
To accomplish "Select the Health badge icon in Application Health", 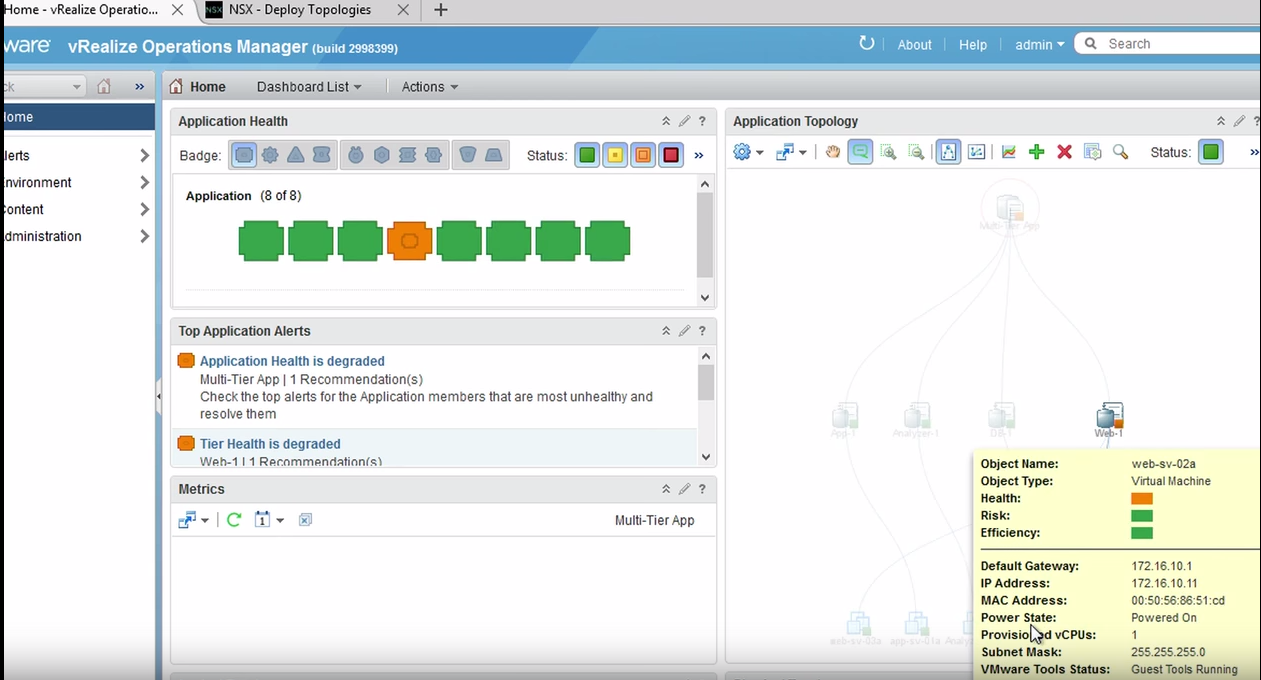I will pos(244,155).
